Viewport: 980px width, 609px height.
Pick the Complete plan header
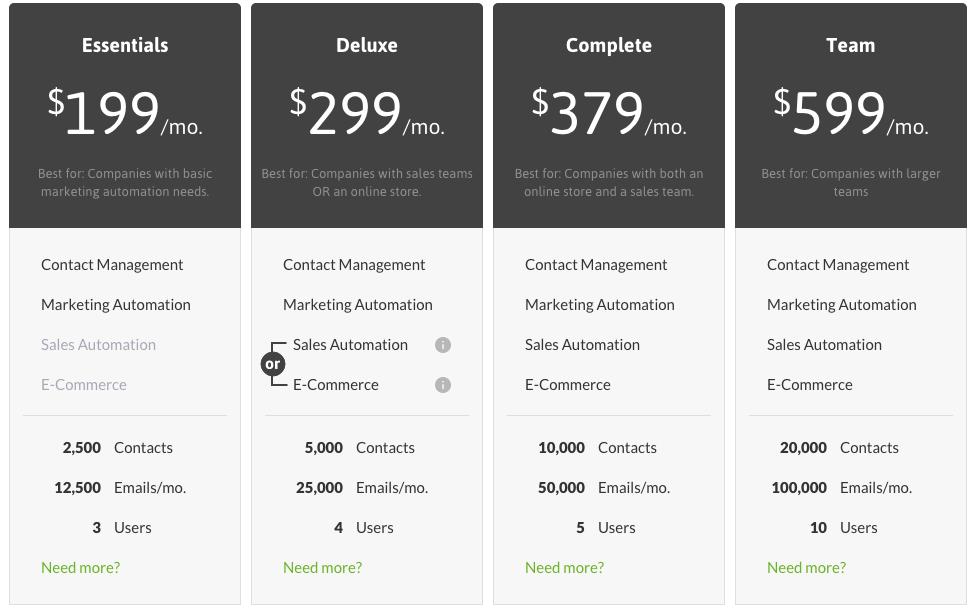coord(609,45)
